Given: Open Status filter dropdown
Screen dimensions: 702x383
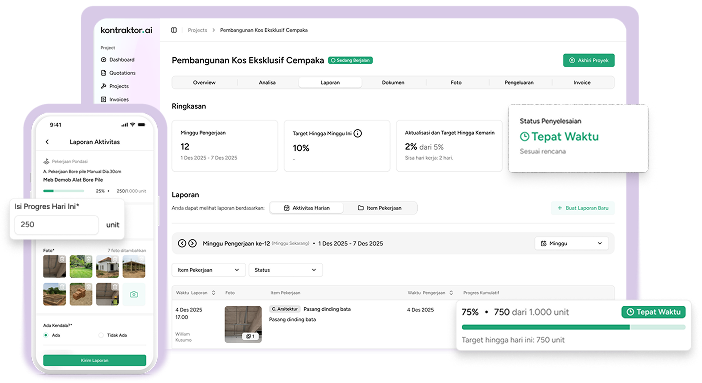Looking at the screenshot, I should [x=286, y=270].
